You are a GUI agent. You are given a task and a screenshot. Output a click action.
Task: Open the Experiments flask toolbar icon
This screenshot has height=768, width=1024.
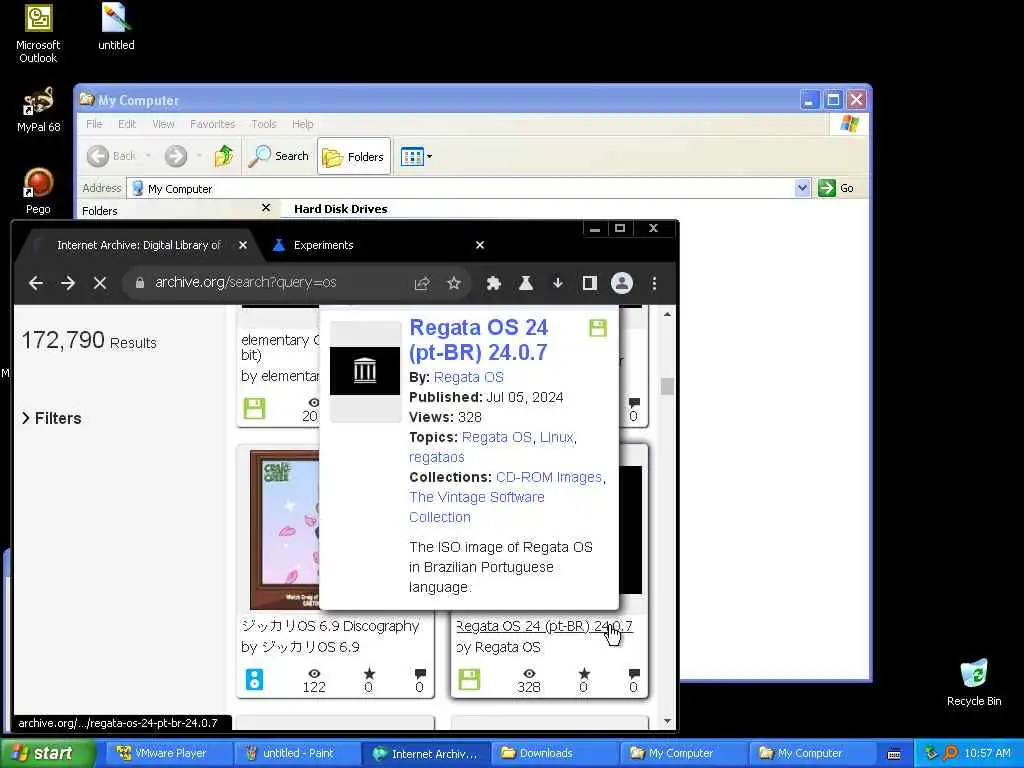point(526,283)
